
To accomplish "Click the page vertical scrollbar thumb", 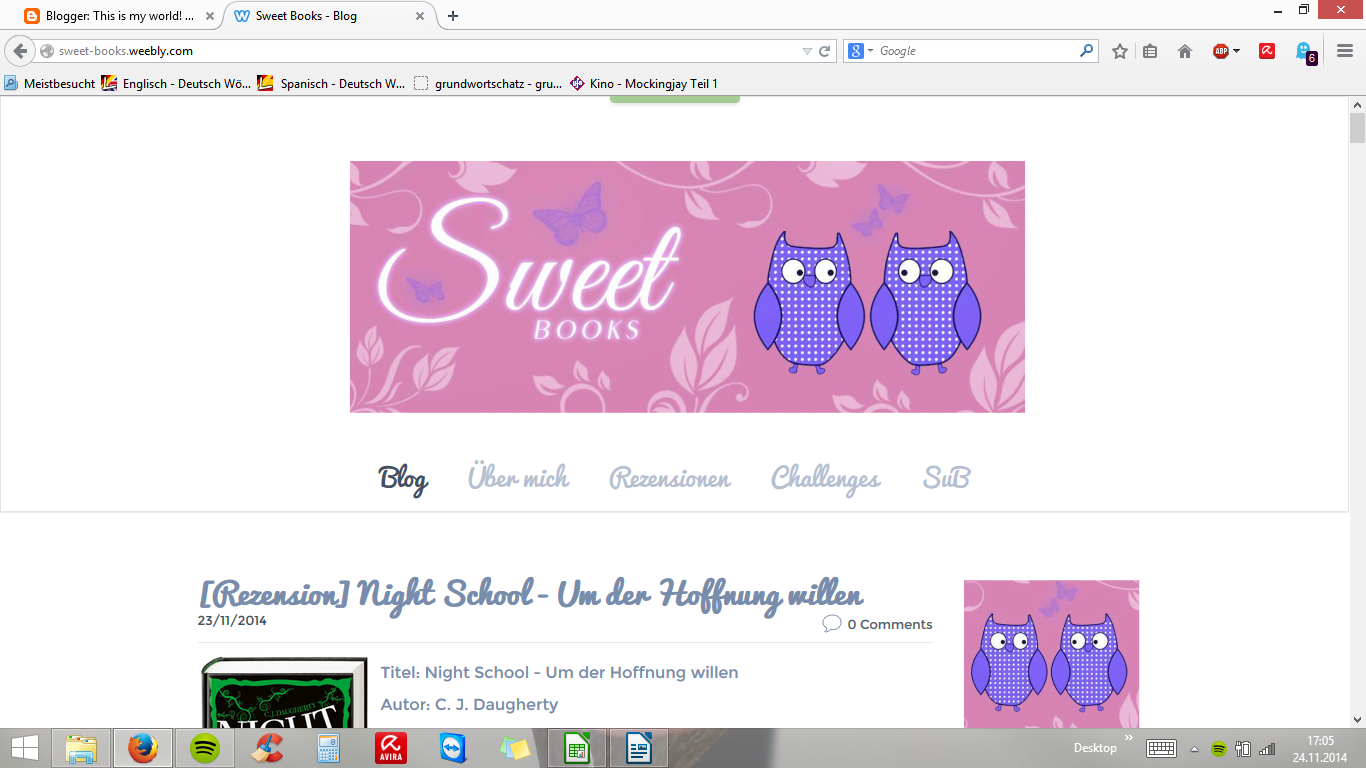I will pos(1357,129).
